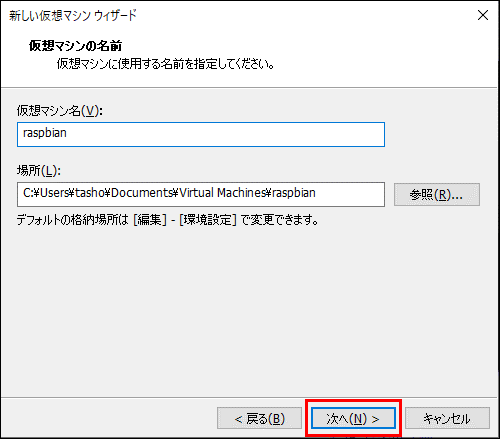Click the 場所(L): label

(39, 171)
